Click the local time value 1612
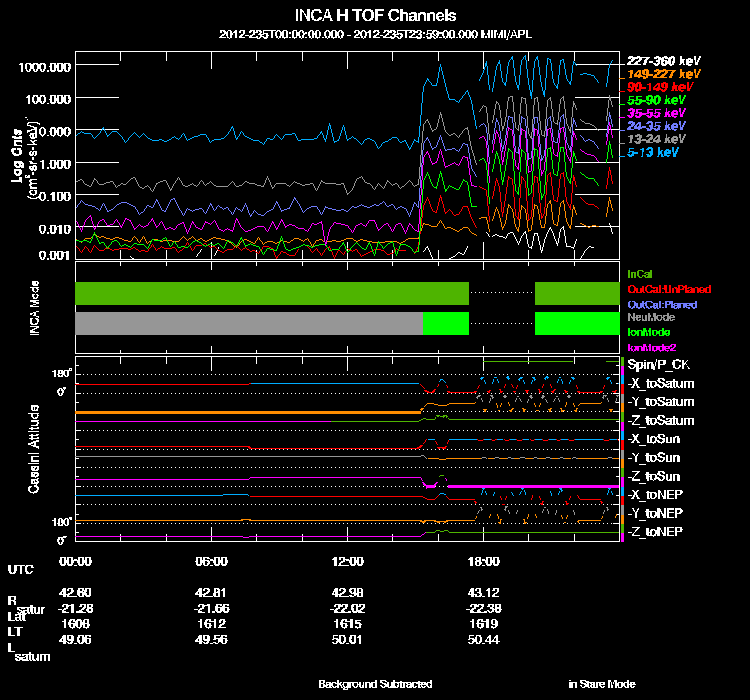 [211, 624]
